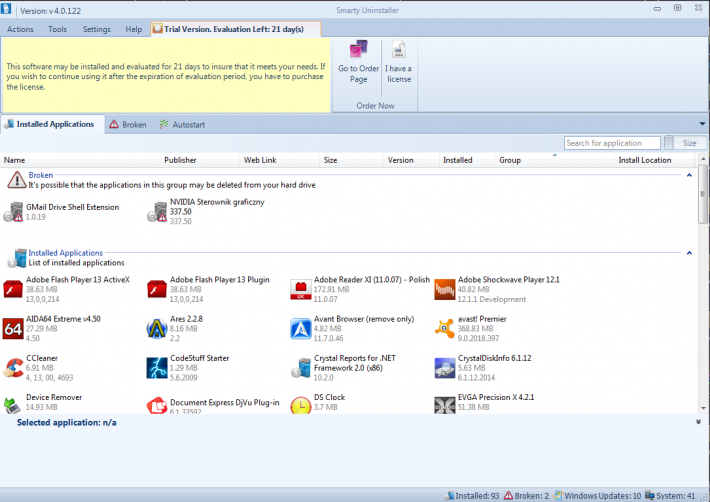The image size is (710, 502).
Task: Collapse the Installed Applications group
Action: (x=689, y=253)
